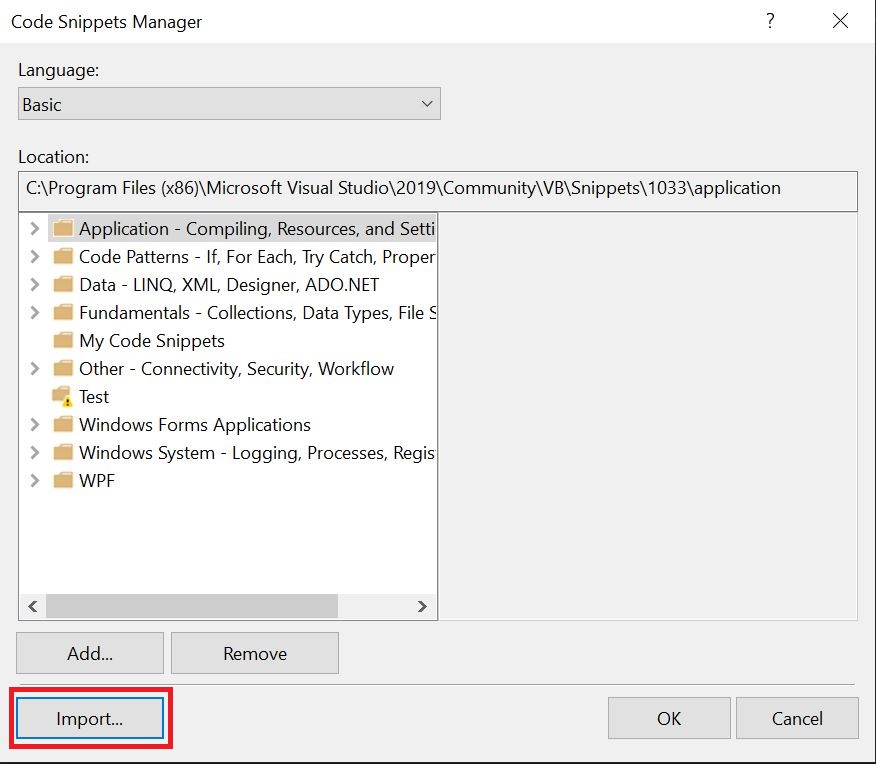This screenshot has width=876, height=764.
Task: Click the Code Patterns folder icon
Action: (63, 257)
